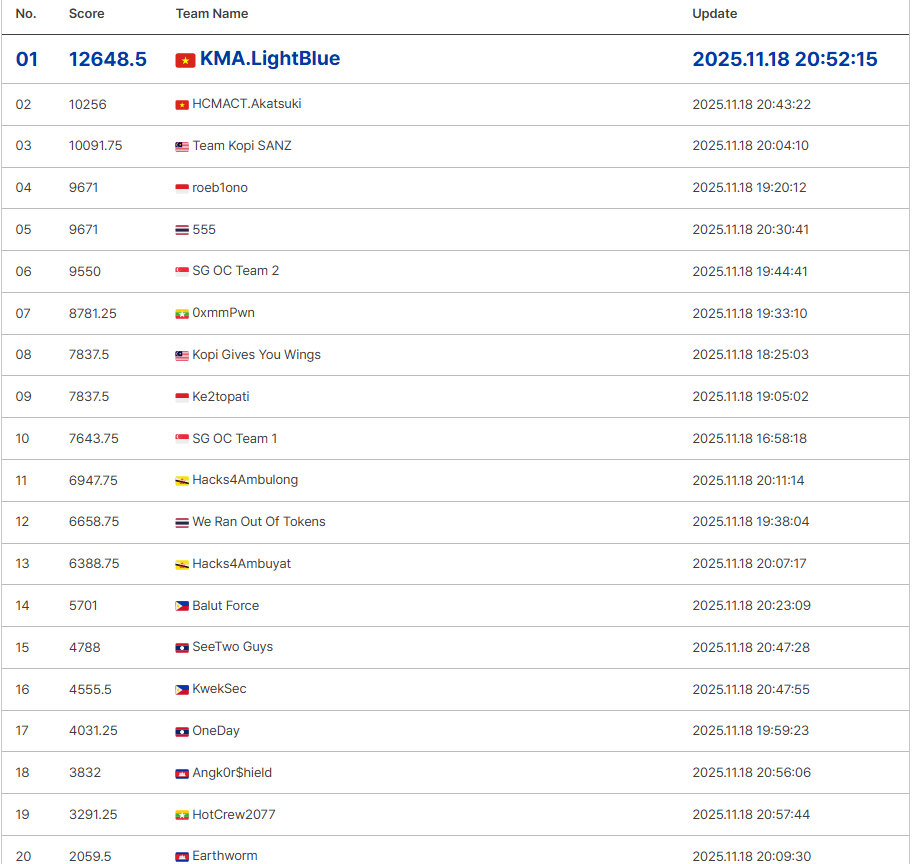Image resolution: width=915 pixels, height=864 pixels.
Task: Click the Cambodia flag beside Earthworm
Action: [x=182, y=856]
